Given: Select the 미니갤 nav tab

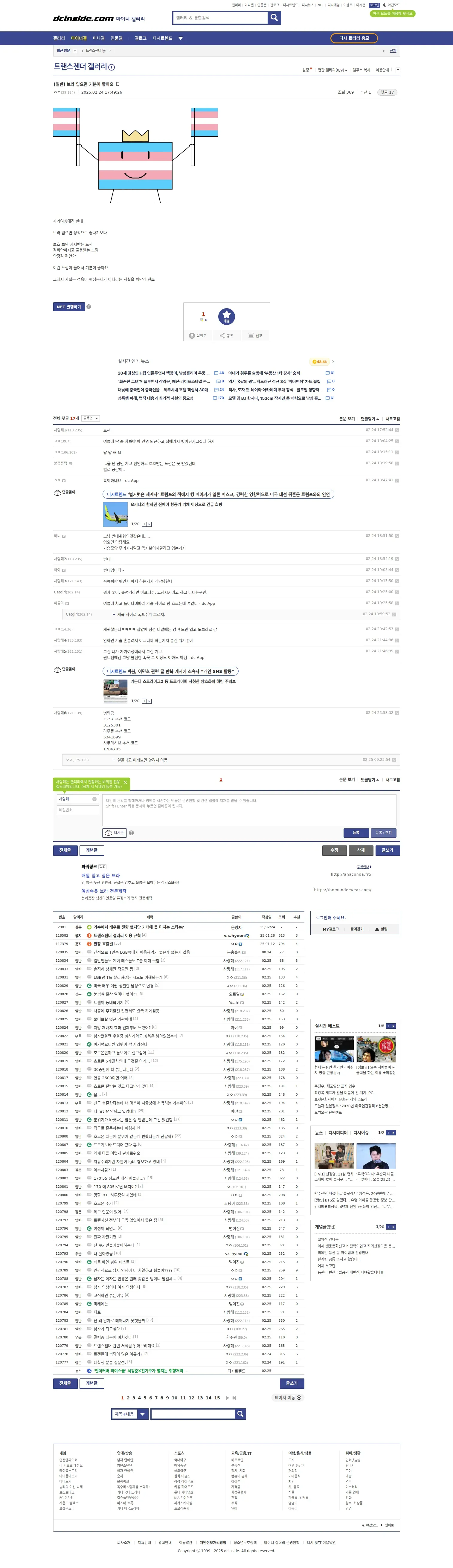Looking at the screenshot, I should (99, 38).
